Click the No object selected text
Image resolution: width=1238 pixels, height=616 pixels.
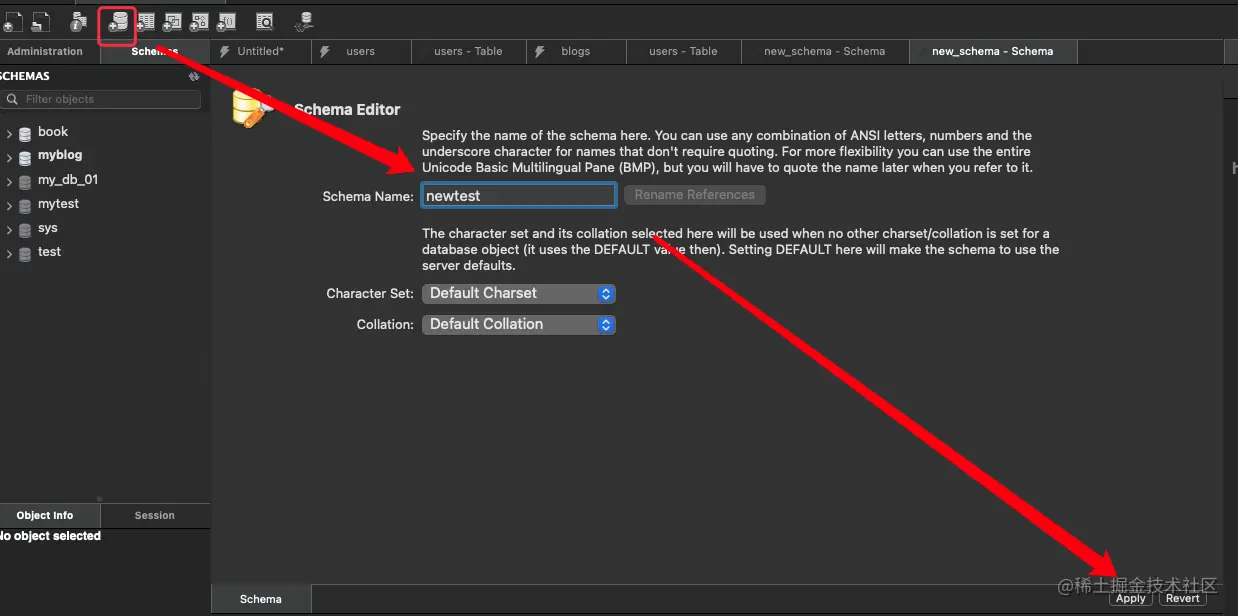tap(50, 536)
